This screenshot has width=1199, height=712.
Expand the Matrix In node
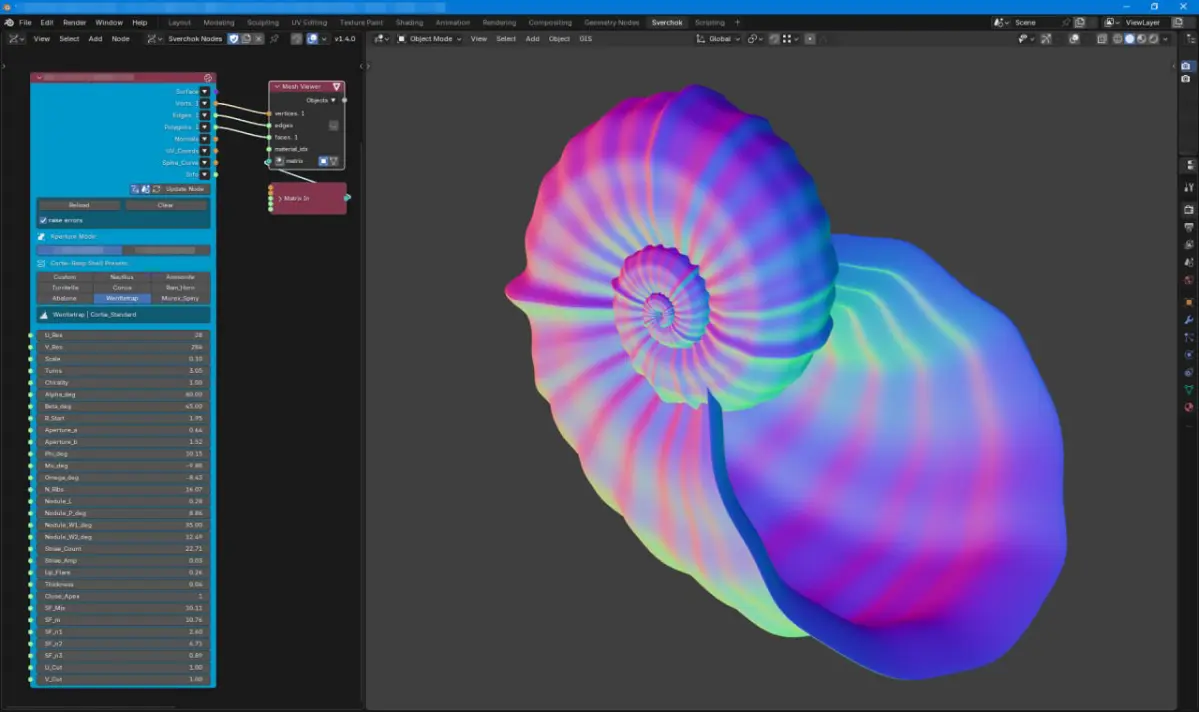(280, 199)
